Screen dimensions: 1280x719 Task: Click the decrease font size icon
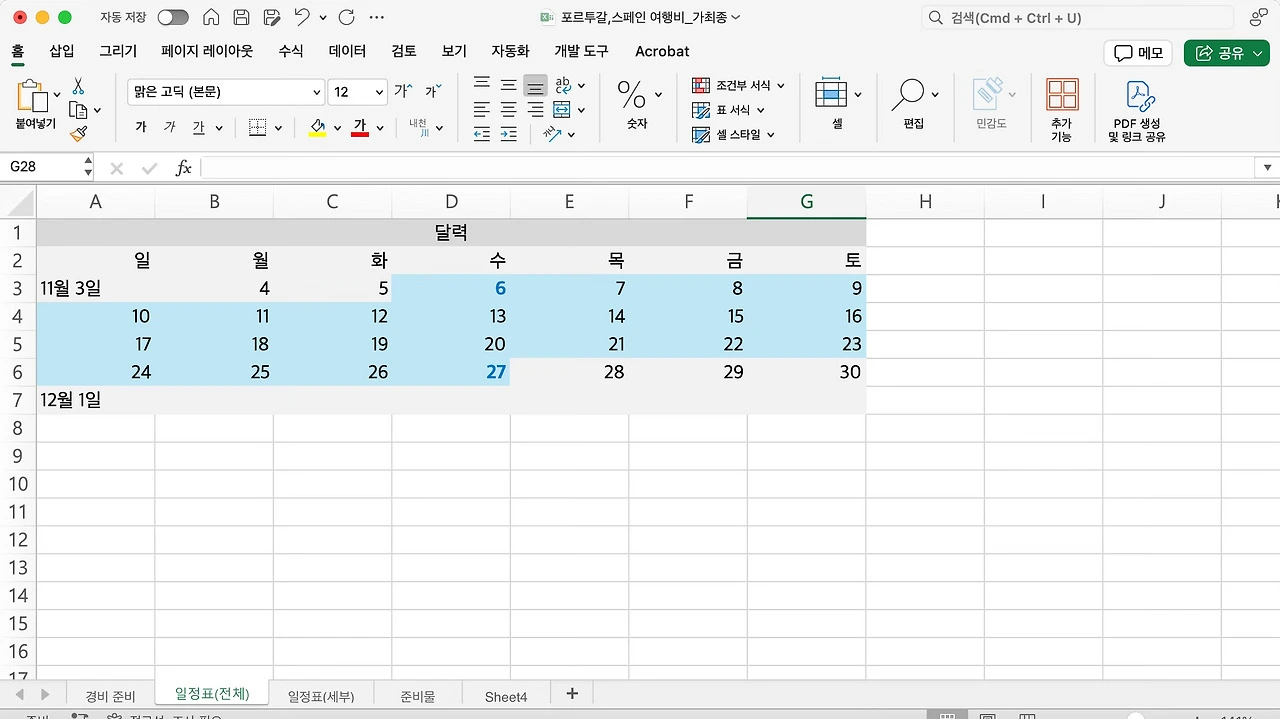433,91
